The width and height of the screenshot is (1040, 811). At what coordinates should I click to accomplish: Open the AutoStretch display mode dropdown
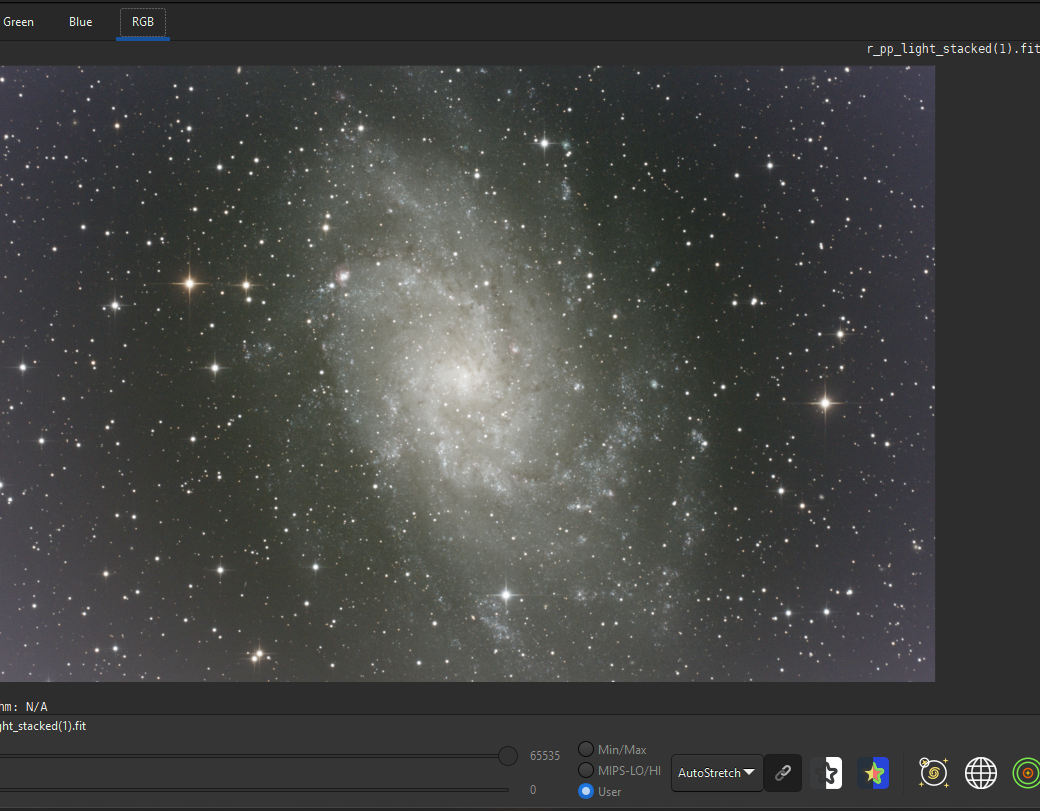716,773
